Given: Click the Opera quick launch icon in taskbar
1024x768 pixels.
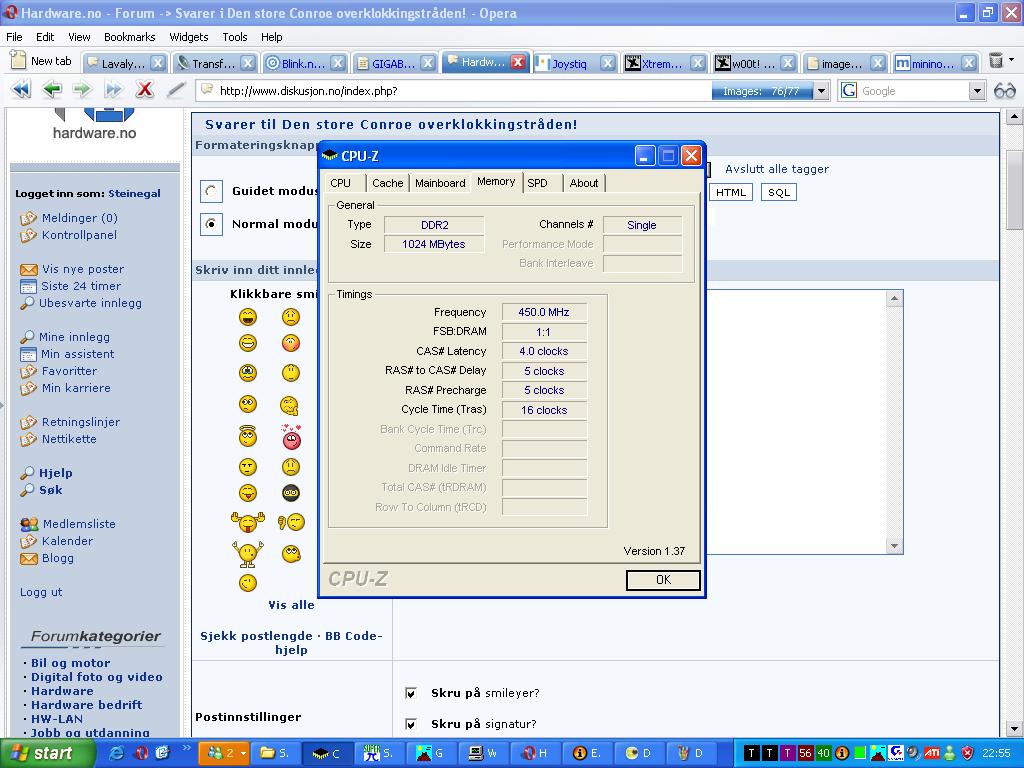Looking at the screenshot, I should 140,753.
